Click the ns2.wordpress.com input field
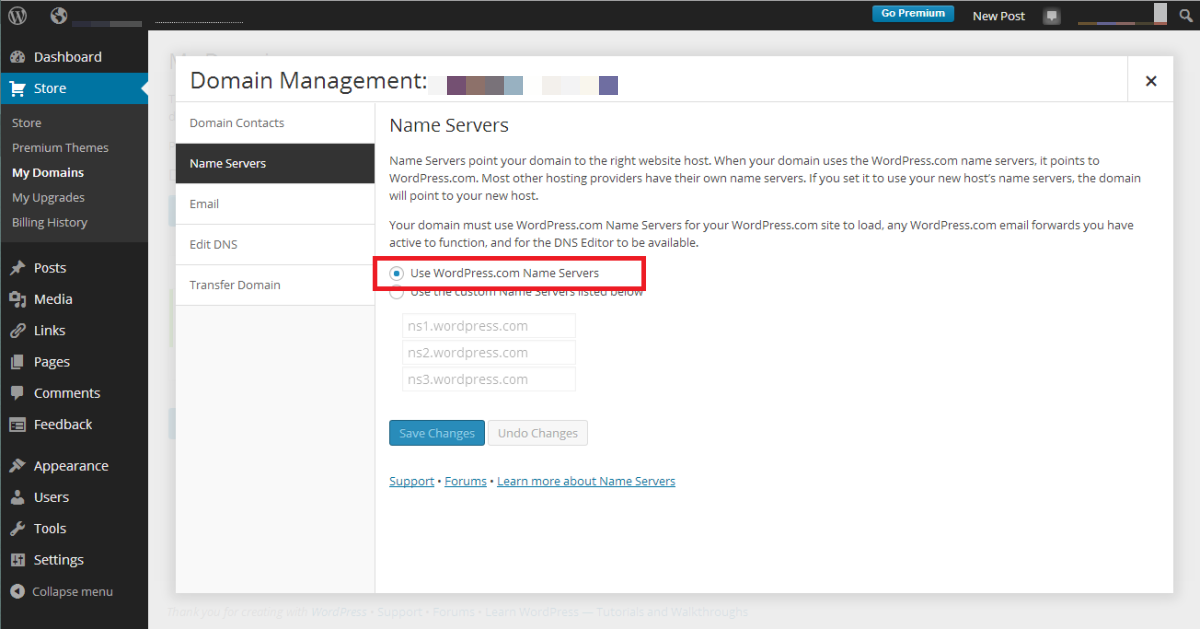1200x629 pixels. 489,353
